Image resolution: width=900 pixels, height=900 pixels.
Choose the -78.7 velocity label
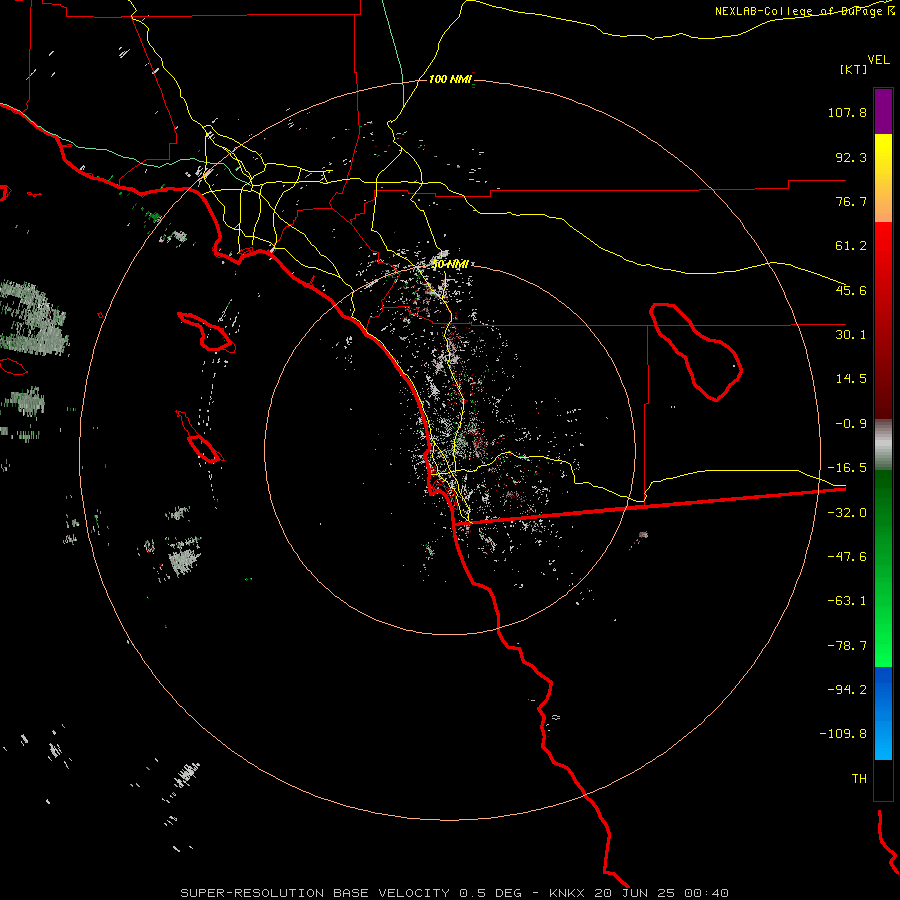click(847, 646)
